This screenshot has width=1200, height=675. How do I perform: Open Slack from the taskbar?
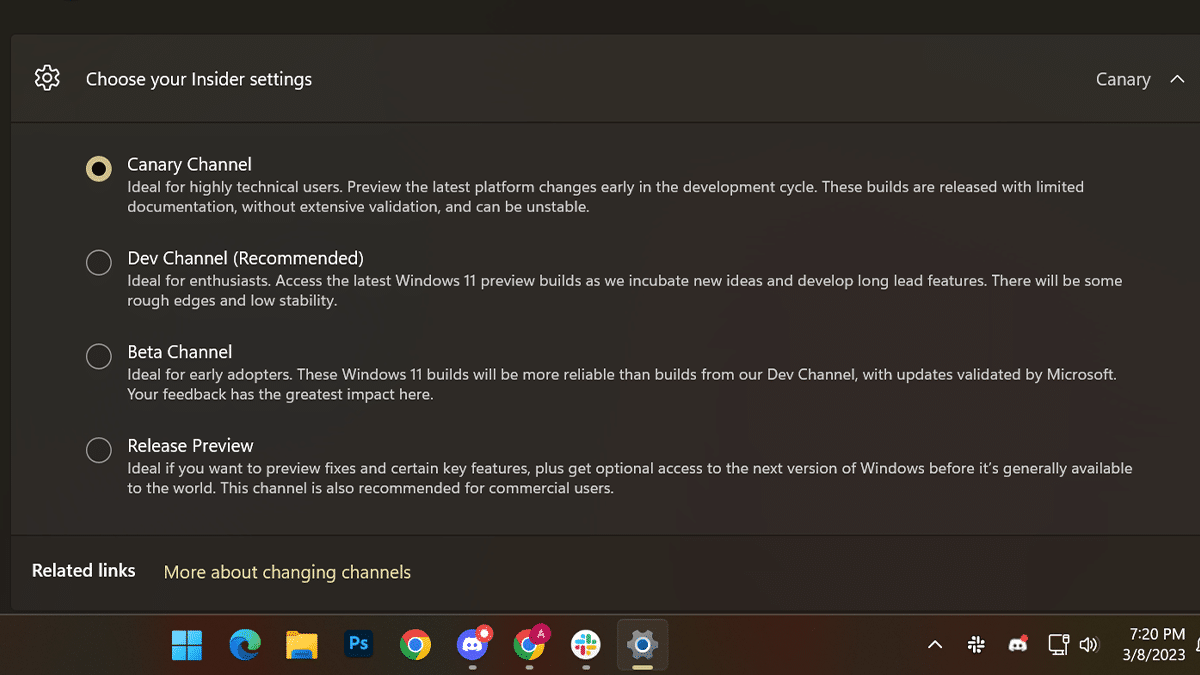coord(586,645)
